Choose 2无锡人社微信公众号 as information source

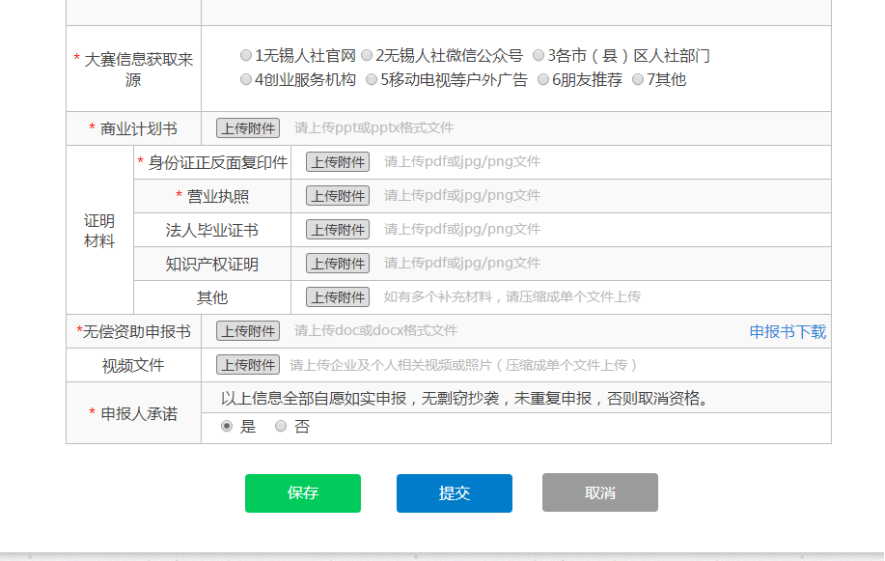[367, 56]
